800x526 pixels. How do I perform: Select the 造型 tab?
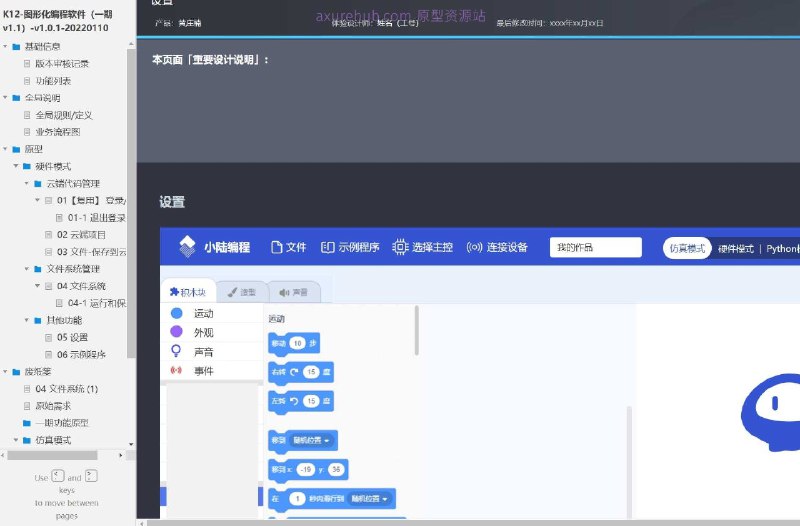point(242,292)
